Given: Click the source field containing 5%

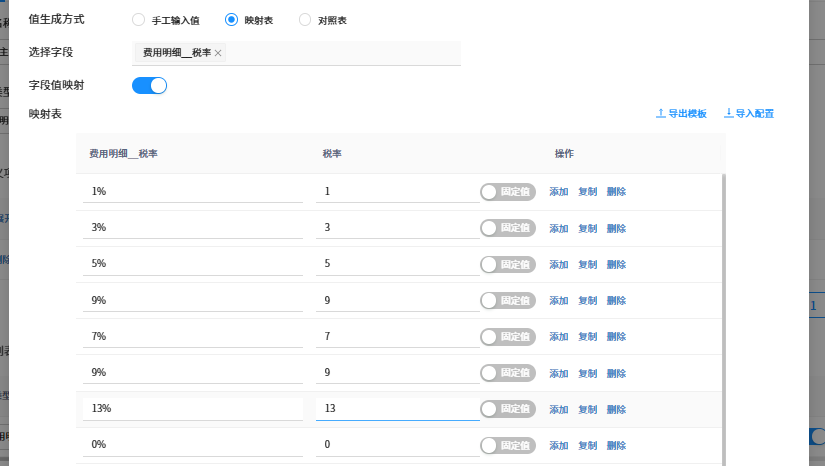Looking at the screenshot, I should 193,264.
